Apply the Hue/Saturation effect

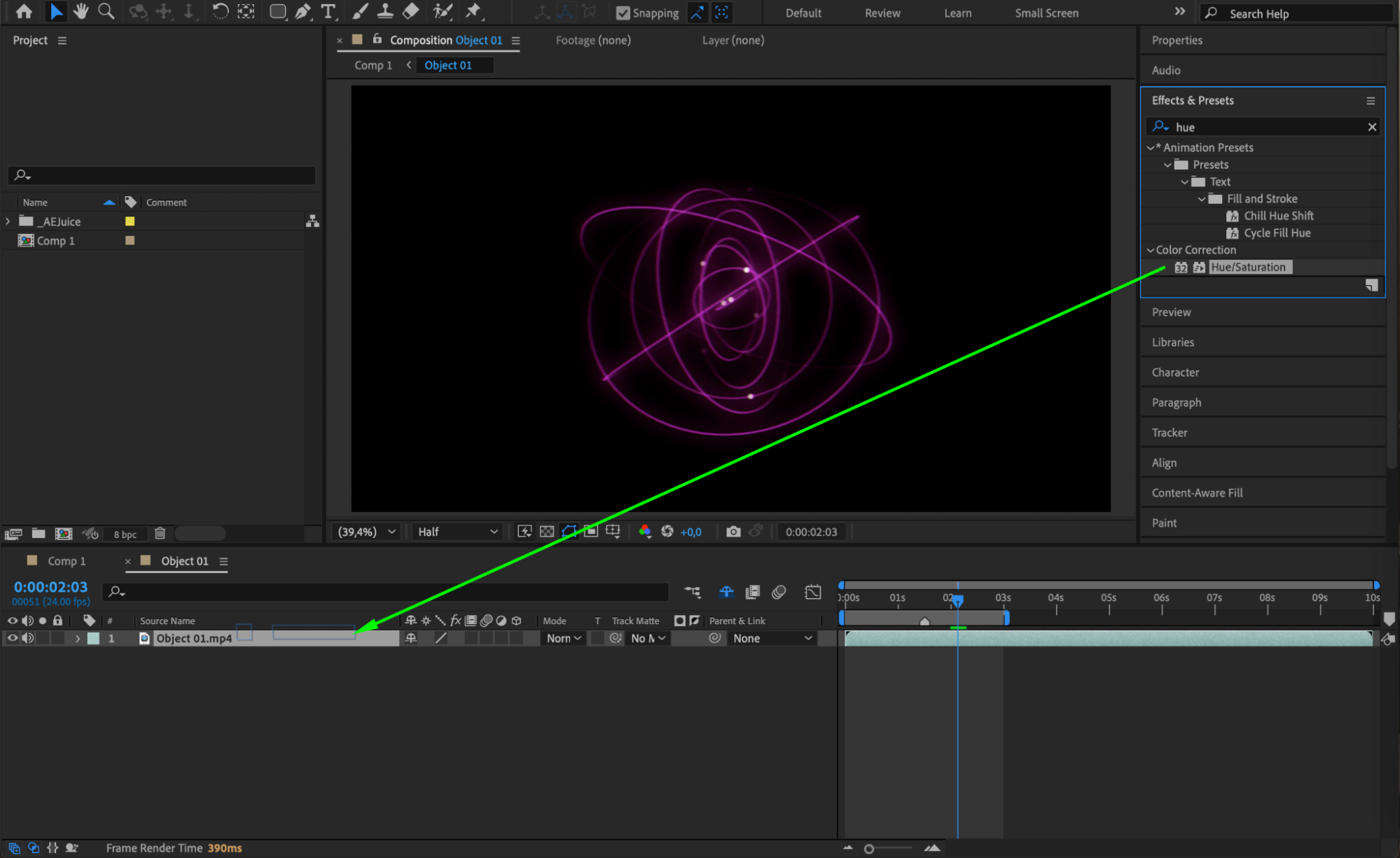[1248, 267]
